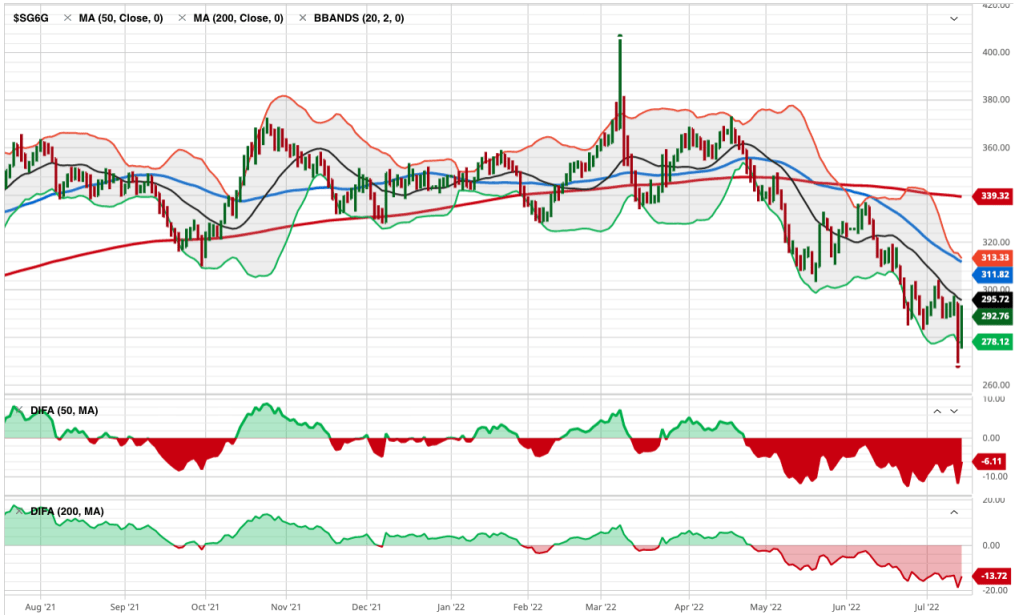The height and width of the screenshot is (615, 1023).
Task: Click the red 339.32 price tag
Action: click(995, 196)
